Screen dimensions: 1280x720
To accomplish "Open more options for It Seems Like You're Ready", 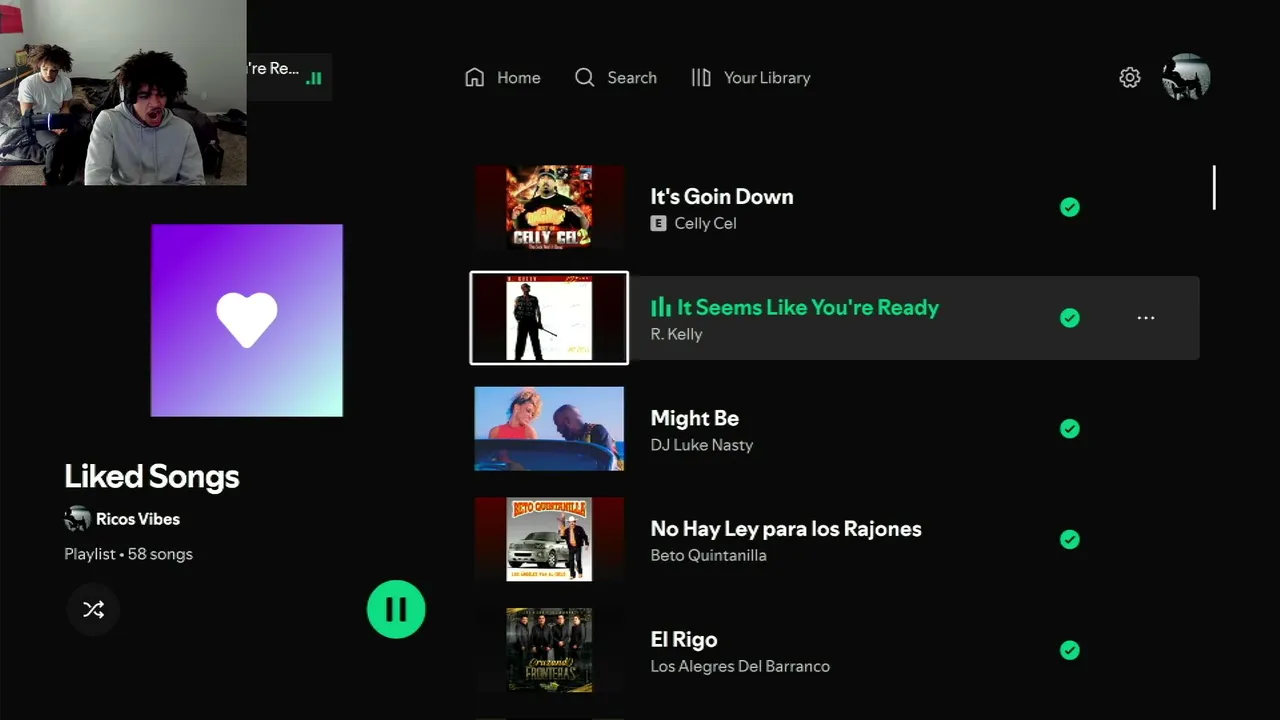I will point(1146,318).
